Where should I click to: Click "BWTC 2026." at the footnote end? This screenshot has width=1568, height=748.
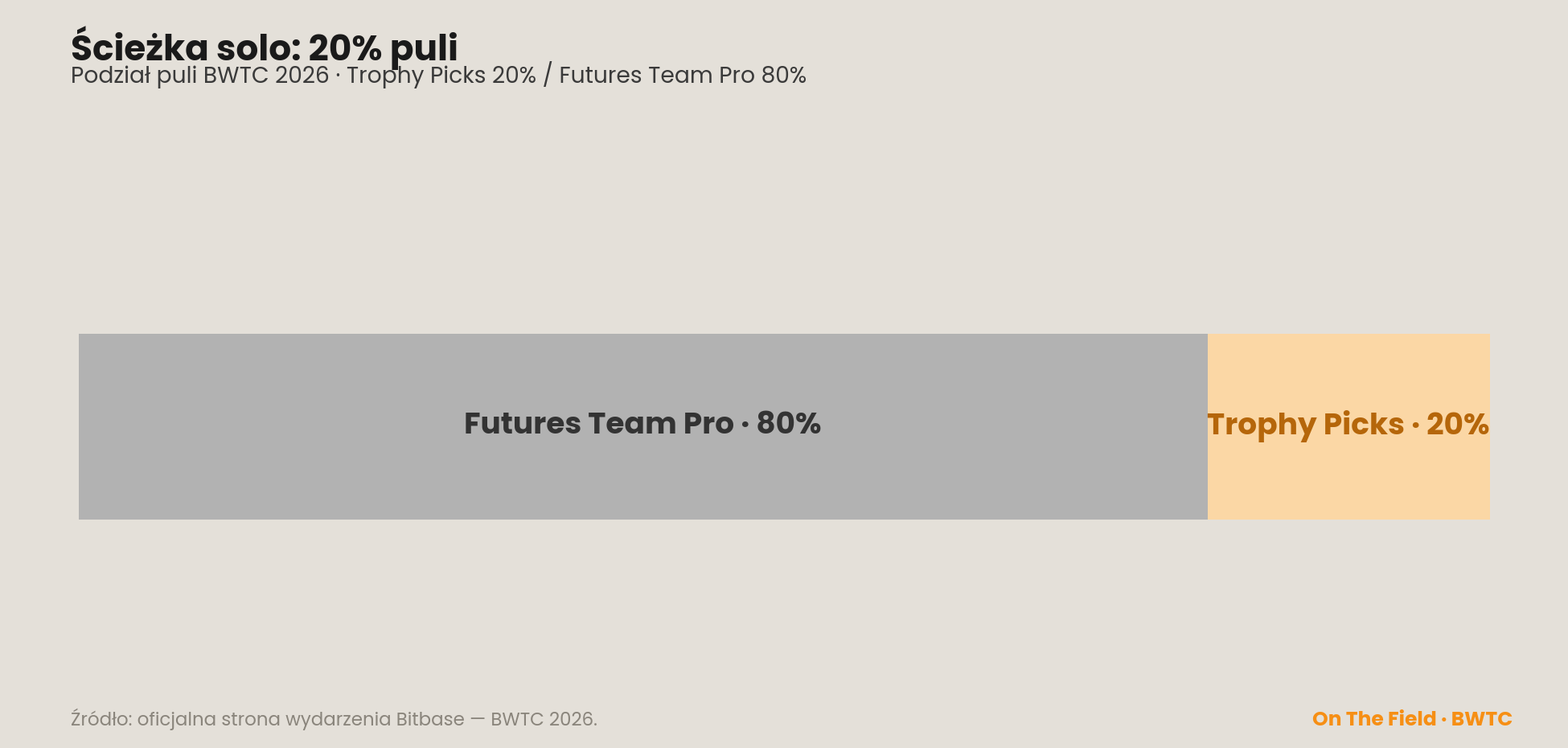click(544, 719)
